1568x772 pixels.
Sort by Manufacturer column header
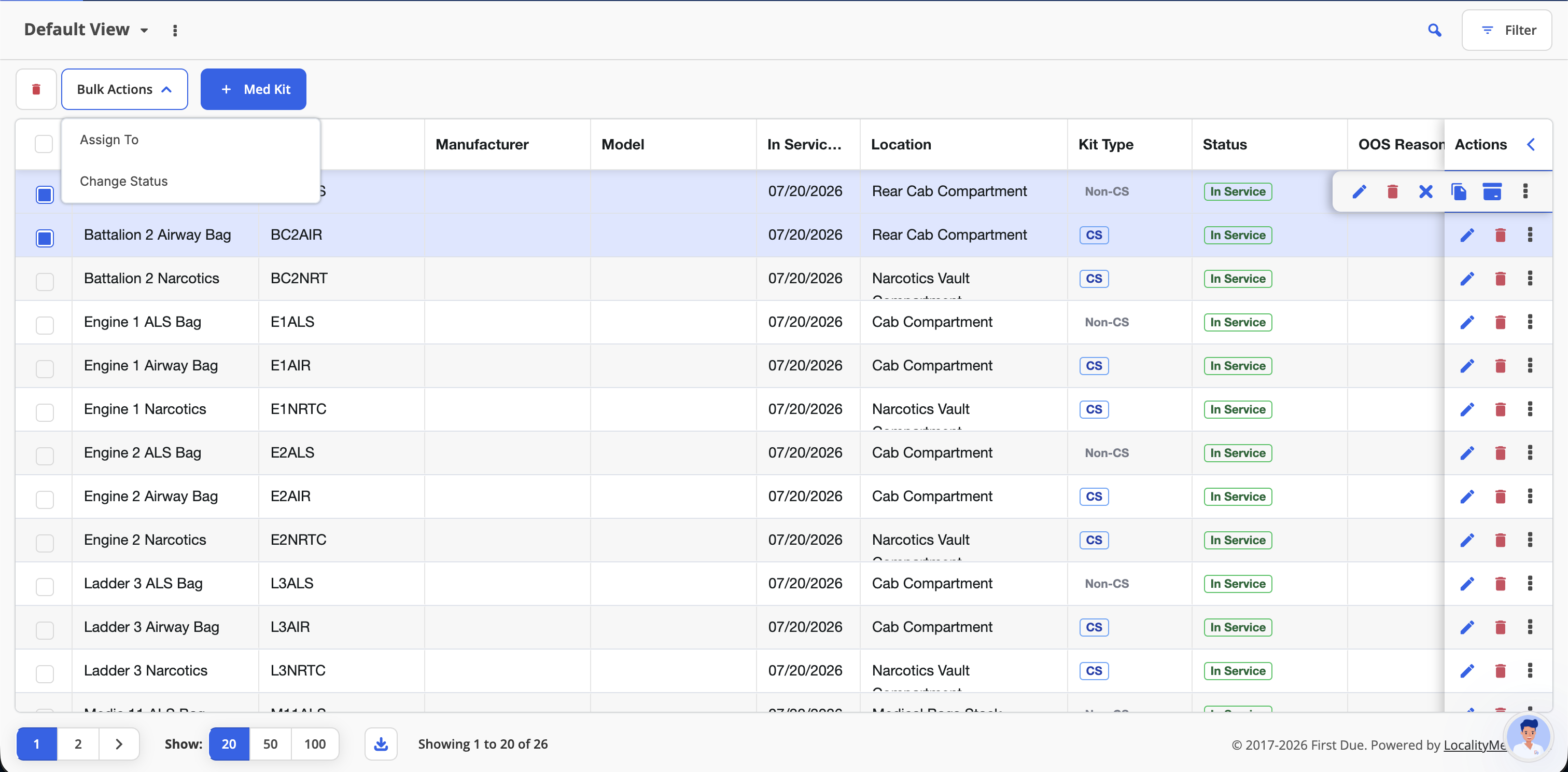(482, 144)
